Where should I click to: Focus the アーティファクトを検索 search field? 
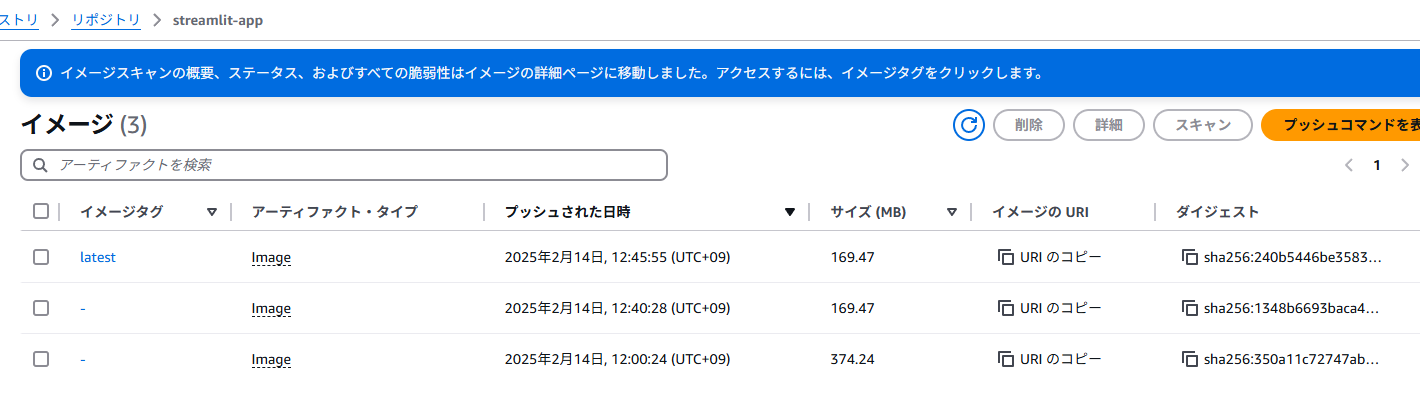tap(344, 165)
